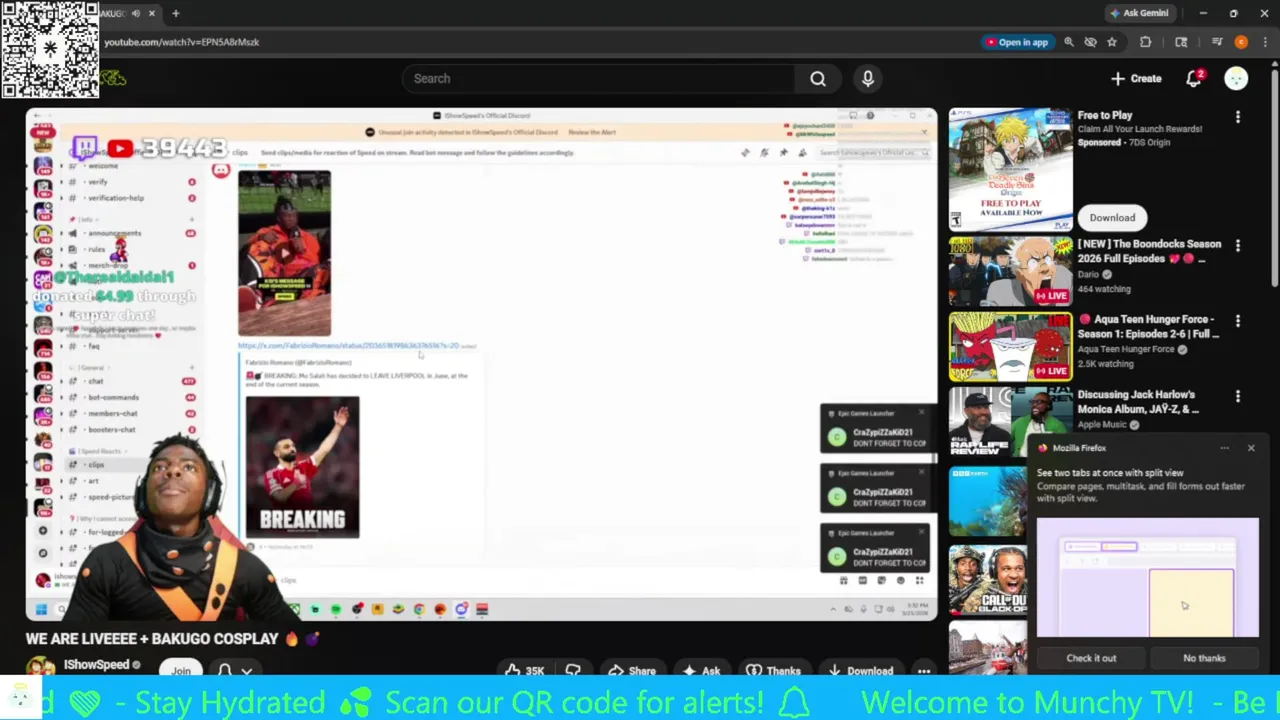Click the BREAKING Salah image in stream

(x=302, y=467)
